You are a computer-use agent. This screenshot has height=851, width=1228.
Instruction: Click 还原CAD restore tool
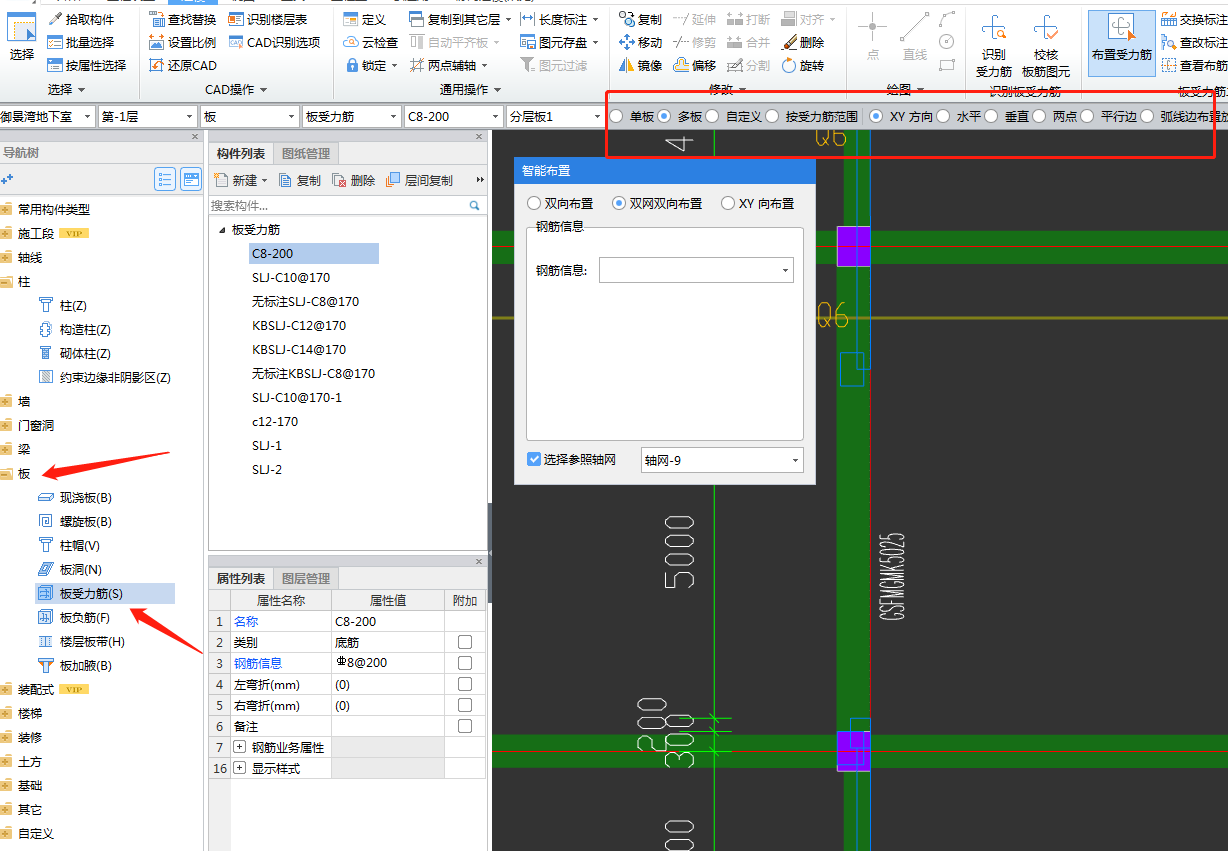(182, 65)
